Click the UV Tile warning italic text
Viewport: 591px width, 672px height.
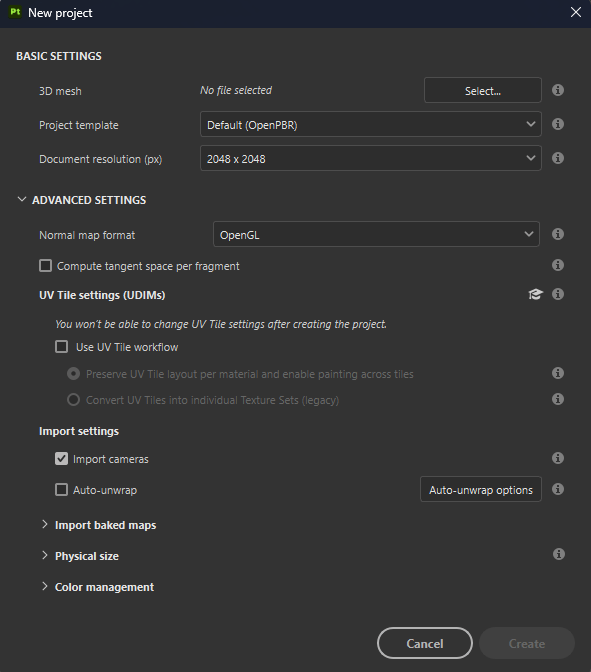(221, 324)
